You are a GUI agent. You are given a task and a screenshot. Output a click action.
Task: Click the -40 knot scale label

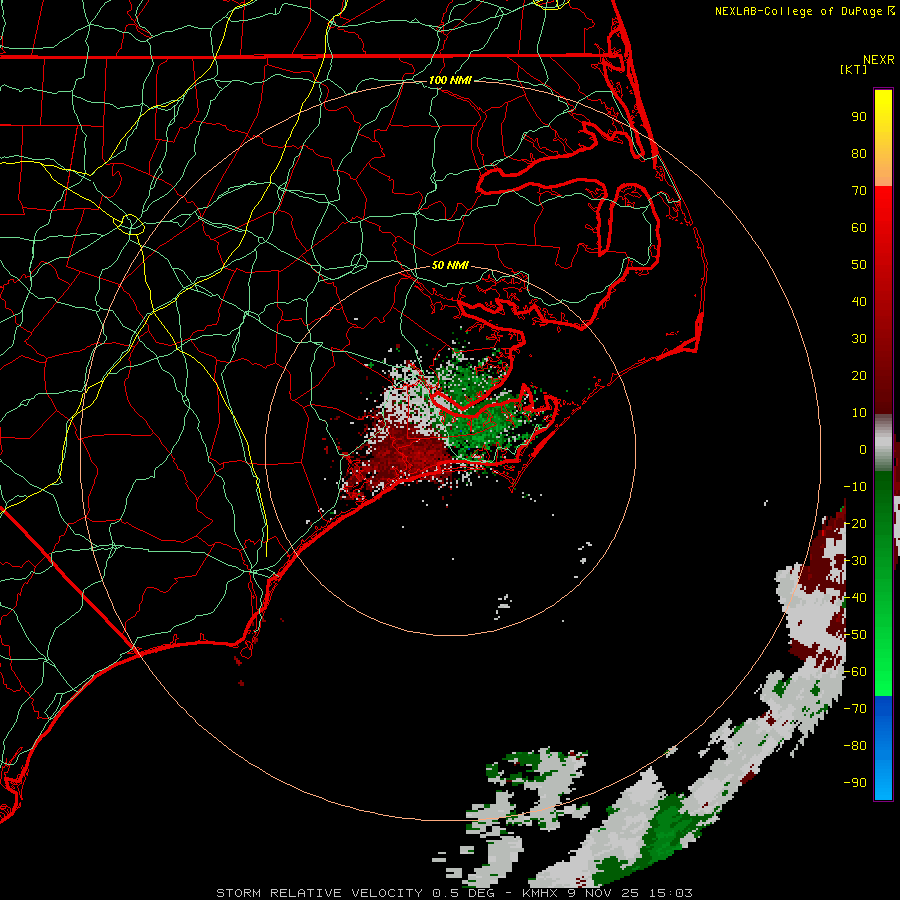(855, 598)
